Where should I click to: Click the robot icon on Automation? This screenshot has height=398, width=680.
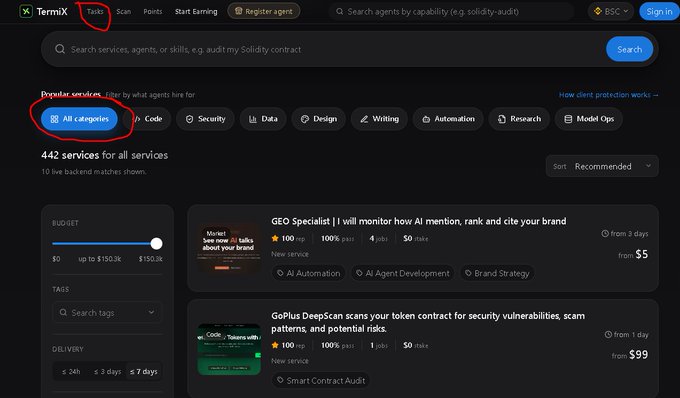pyautogui.click(x=426, y=119)
